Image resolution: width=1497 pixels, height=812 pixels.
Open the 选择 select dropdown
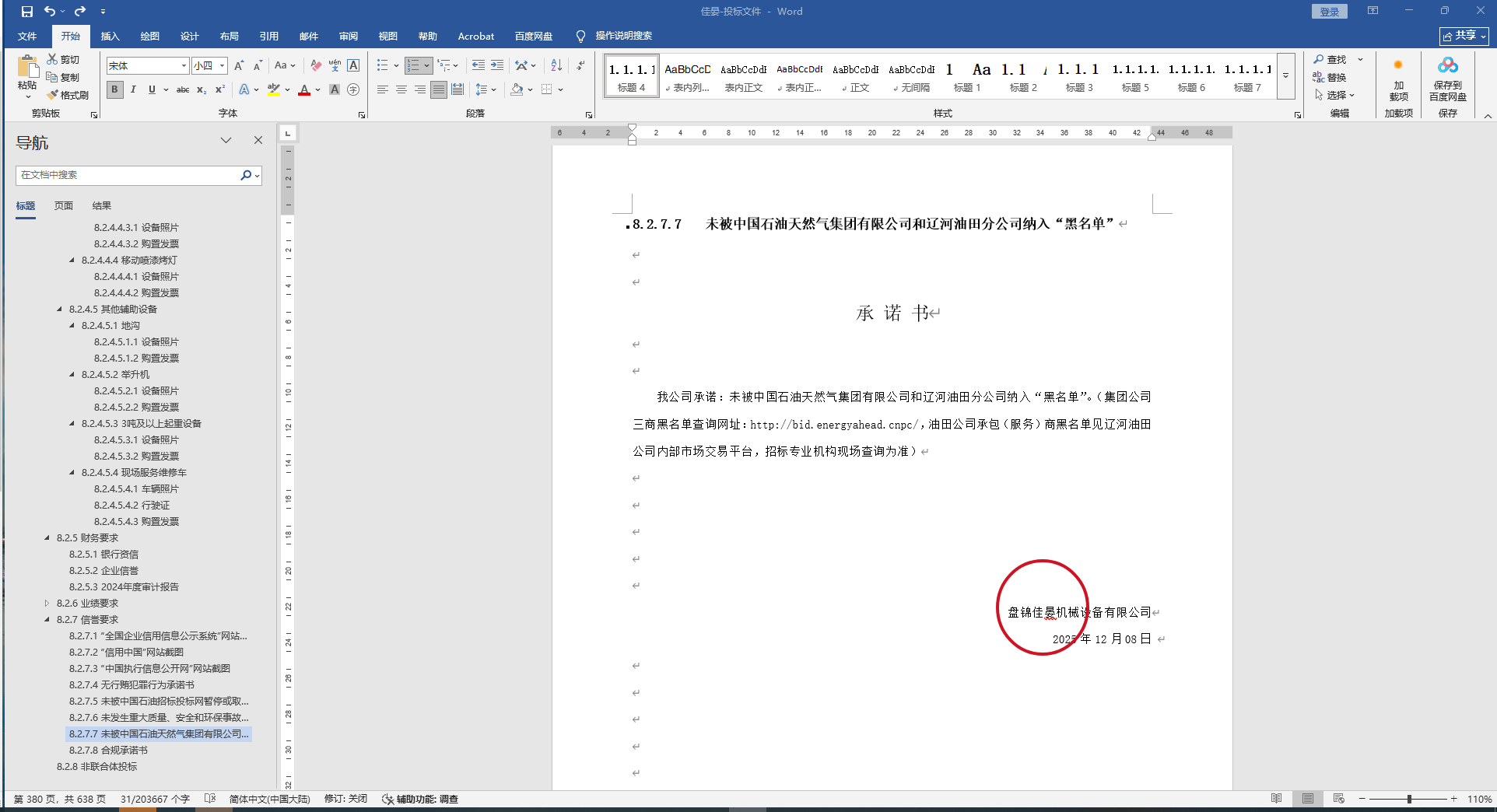coord(1335,95)
